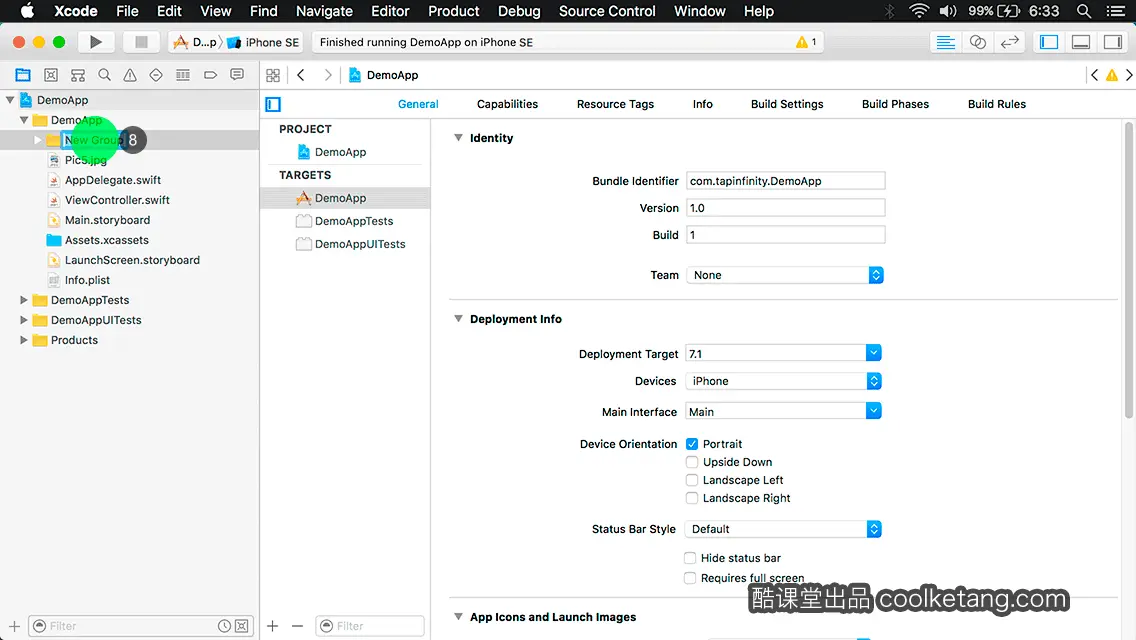1136x640 pixels.
Task: Uncheck the Portrait orientation
Action: [692, 444]
